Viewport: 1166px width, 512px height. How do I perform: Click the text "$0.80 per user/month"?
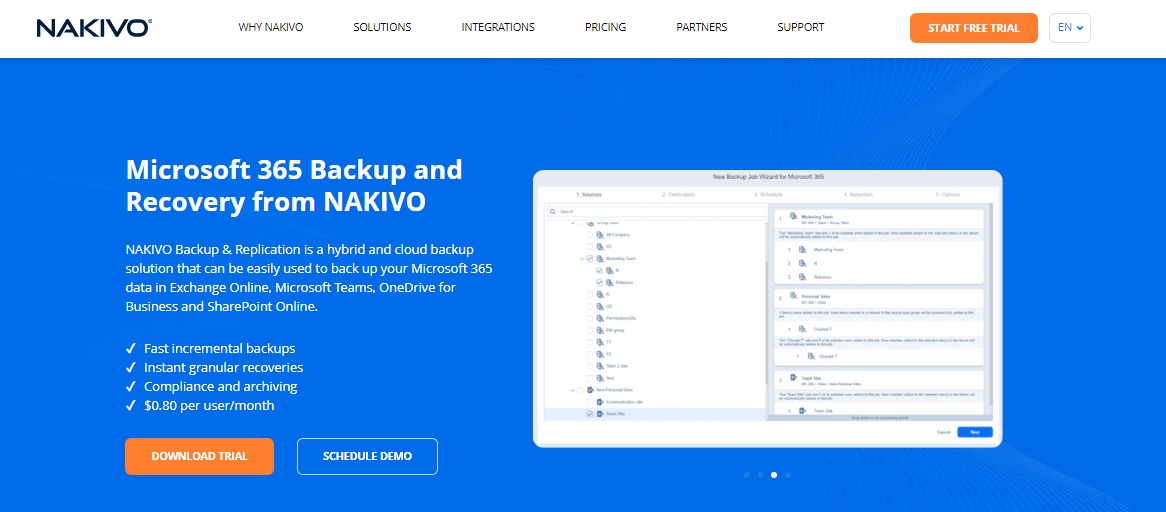tap(209, 406)
